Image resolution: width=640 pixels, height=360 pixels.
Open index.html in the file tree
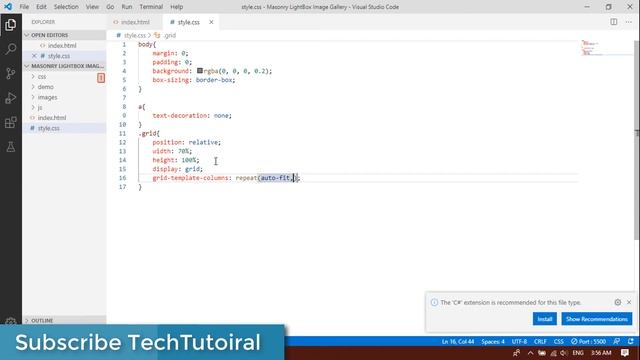coord(51,118)
